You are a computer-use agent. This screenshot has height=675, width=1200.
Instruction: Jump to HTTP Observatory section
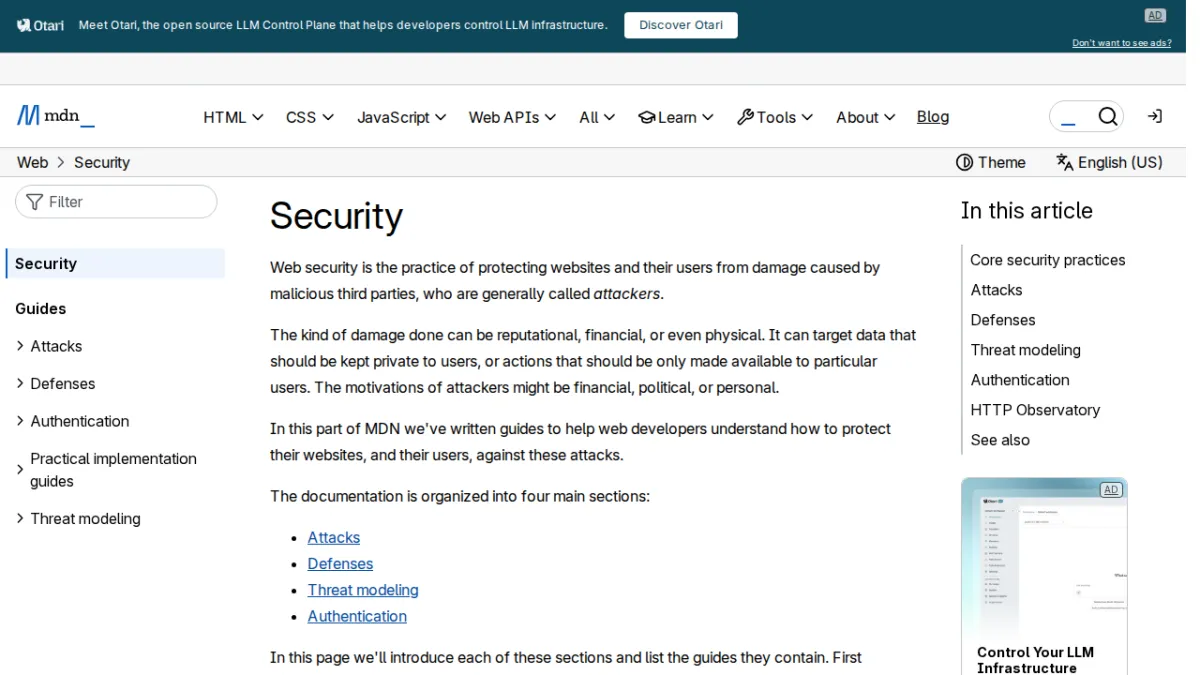(1035, 410)
